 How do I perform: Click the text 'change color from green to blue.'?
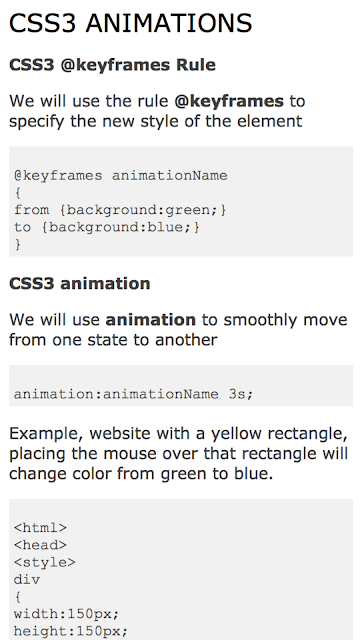pos(141,474)
